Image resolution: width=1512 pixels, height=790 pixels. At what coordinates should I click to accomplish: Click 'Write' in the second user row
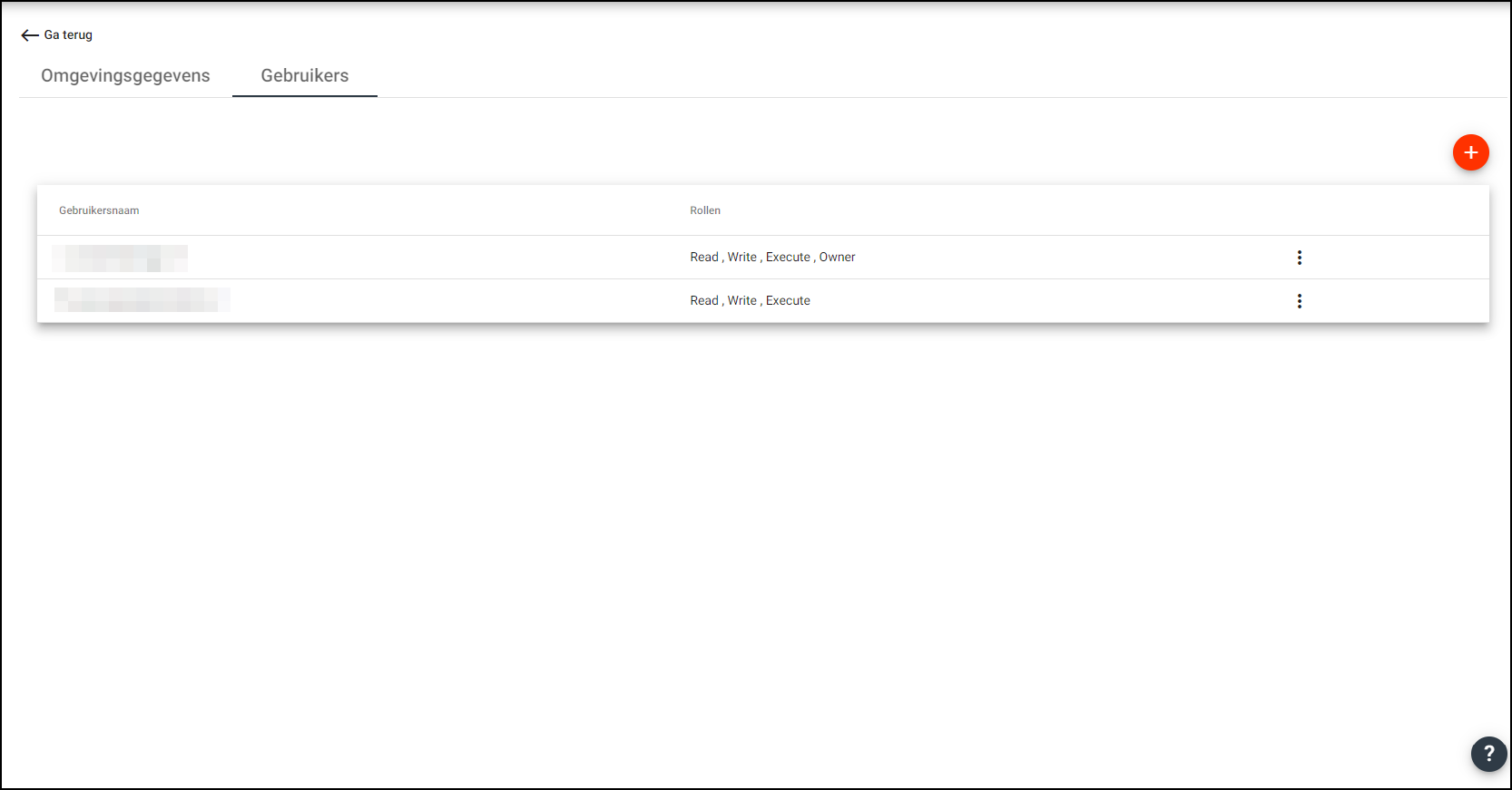click(741, 301)
